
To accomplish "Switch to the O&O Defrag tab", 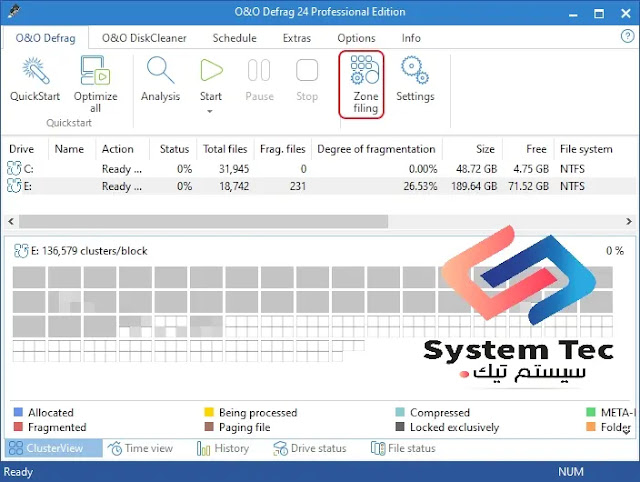I will click(x=45, y=38).
